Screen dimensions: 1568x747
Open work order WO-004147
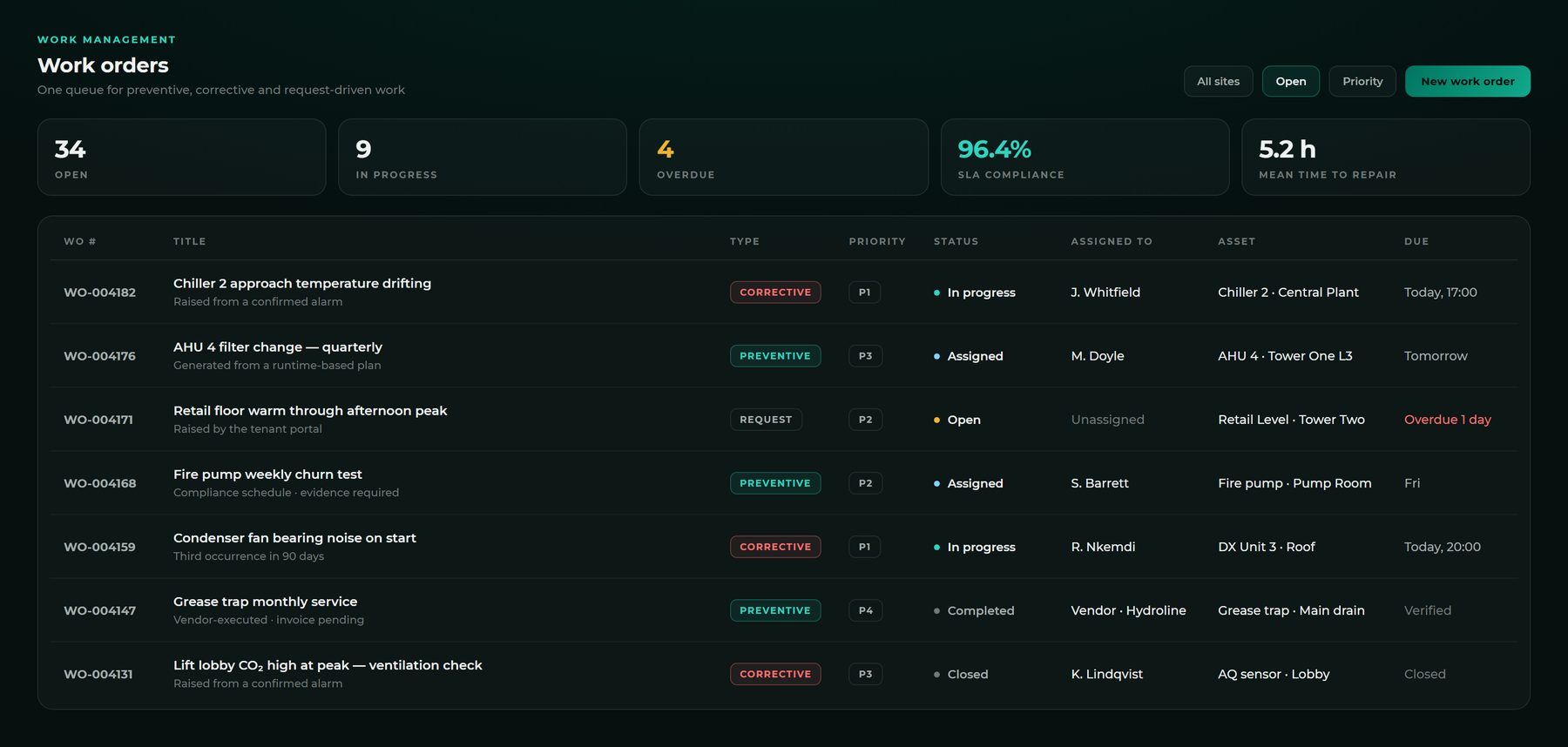point(99,610)
